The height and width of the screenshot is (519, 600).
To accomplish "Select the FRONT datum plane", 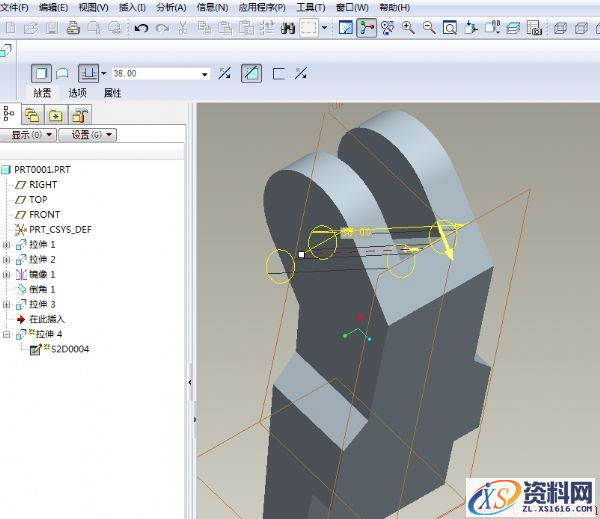I will click(x=44, y=214).
